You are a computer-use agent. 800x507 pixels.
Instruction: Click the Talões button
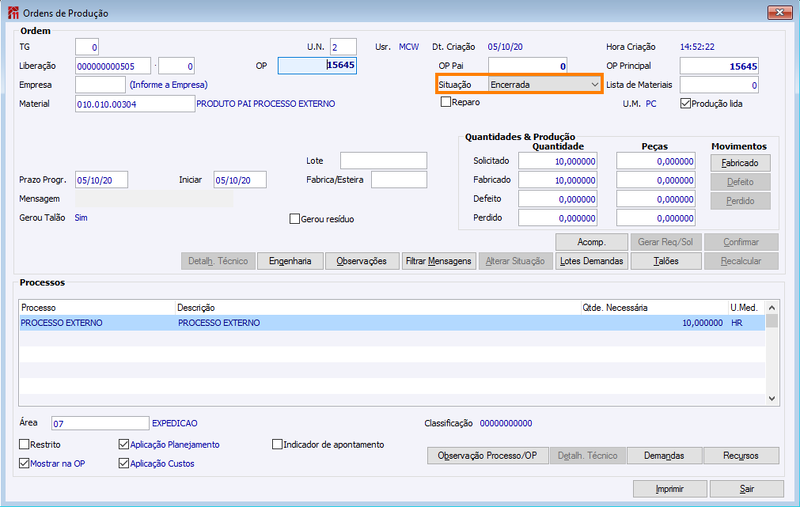pos(666,261)
